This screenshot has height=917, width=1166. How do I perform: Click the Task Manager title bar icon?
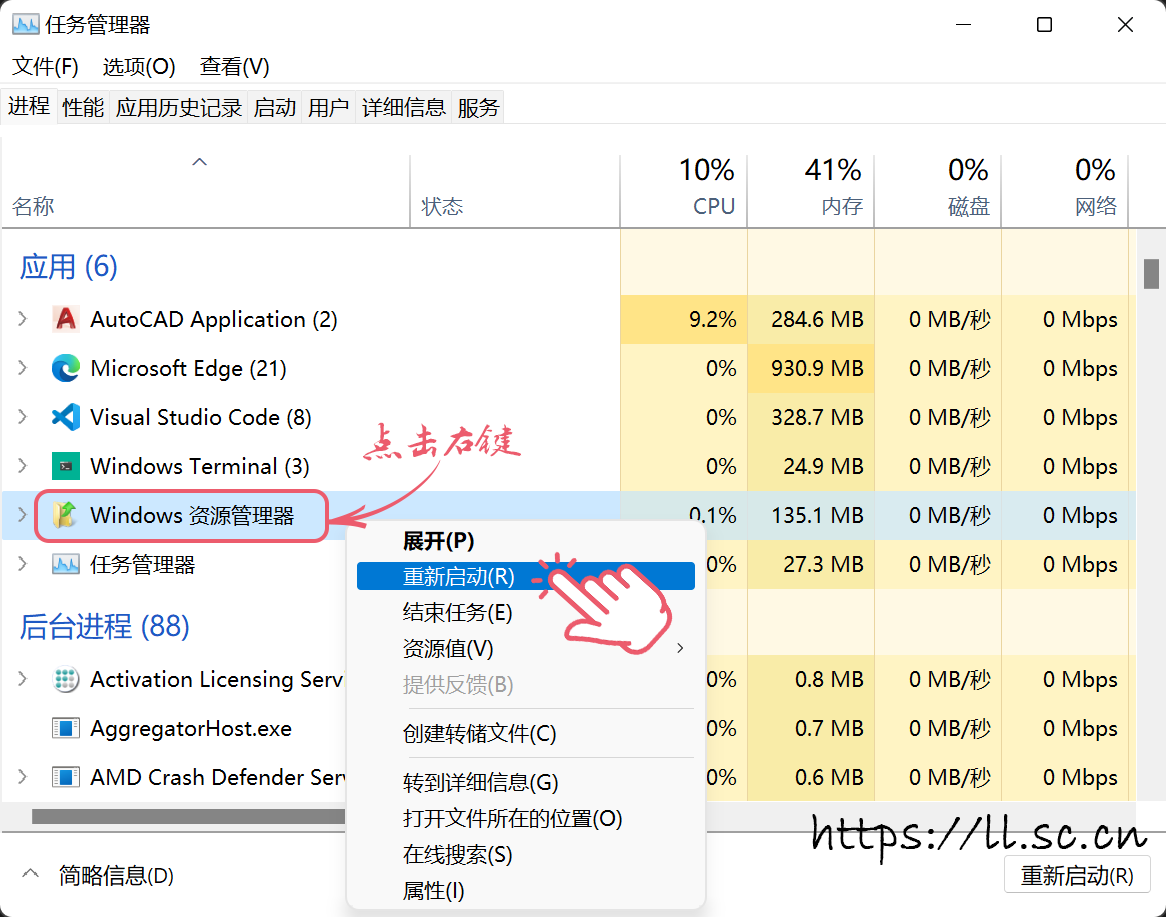(25, 25)
